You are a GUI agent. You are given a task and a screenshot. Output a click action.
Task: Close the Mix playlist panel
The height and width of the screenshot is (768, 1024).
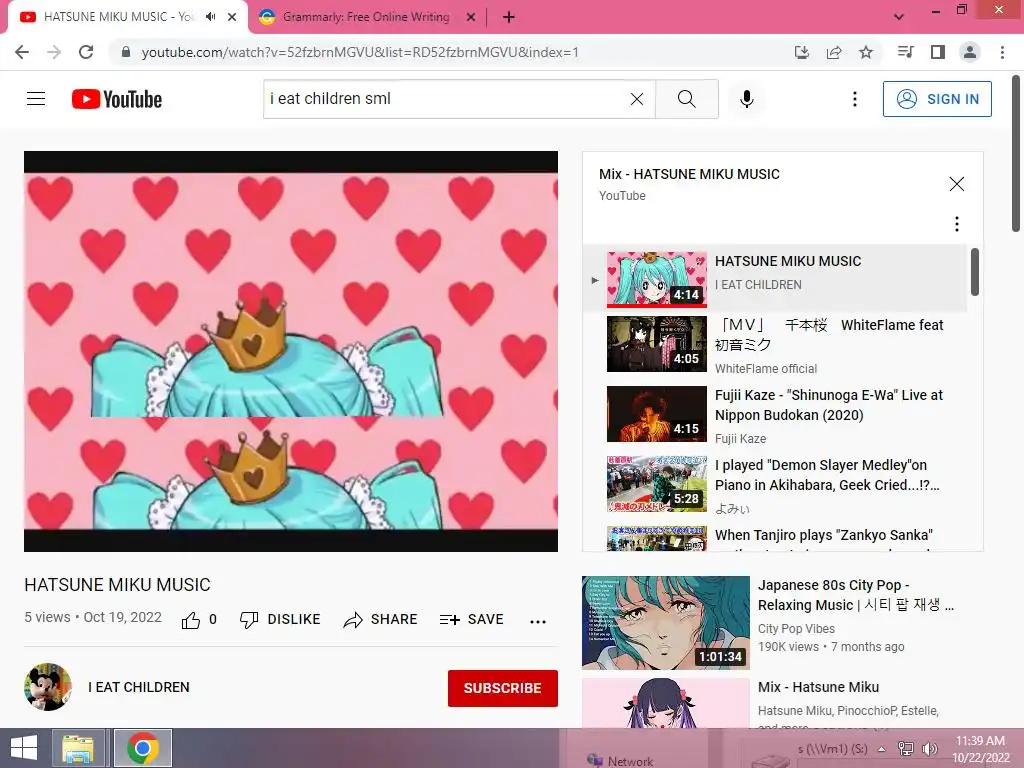point(957,184)
